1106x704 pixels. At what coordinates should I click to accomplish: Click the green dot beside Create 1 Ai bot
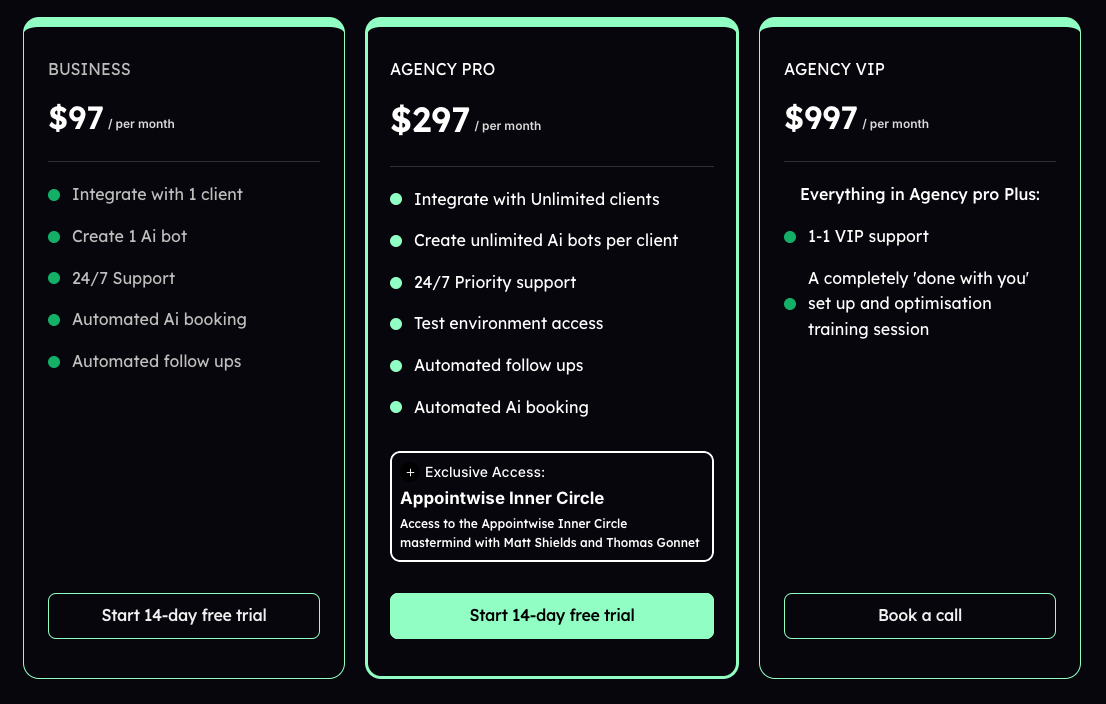coord(54,237)
